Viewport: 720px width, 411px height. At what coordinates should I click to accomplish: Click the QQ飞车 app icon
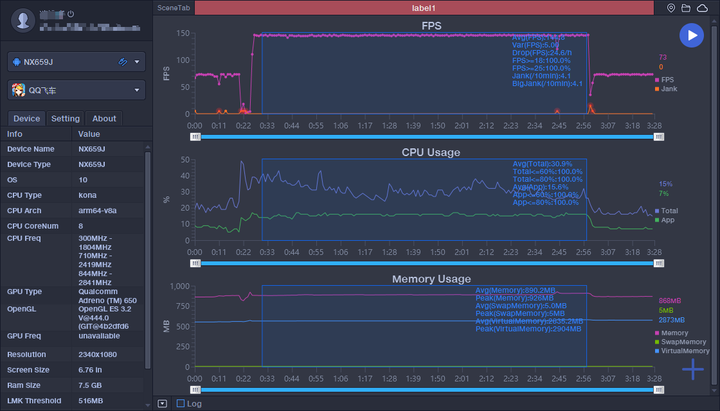18,90
